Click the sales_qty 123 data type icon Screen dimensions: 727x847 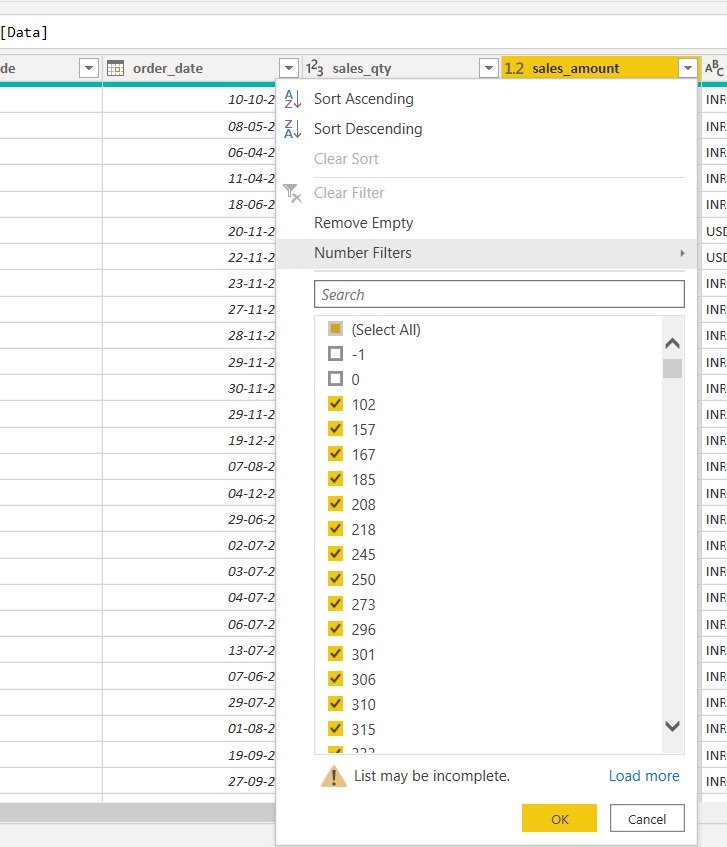click(314, 68)
